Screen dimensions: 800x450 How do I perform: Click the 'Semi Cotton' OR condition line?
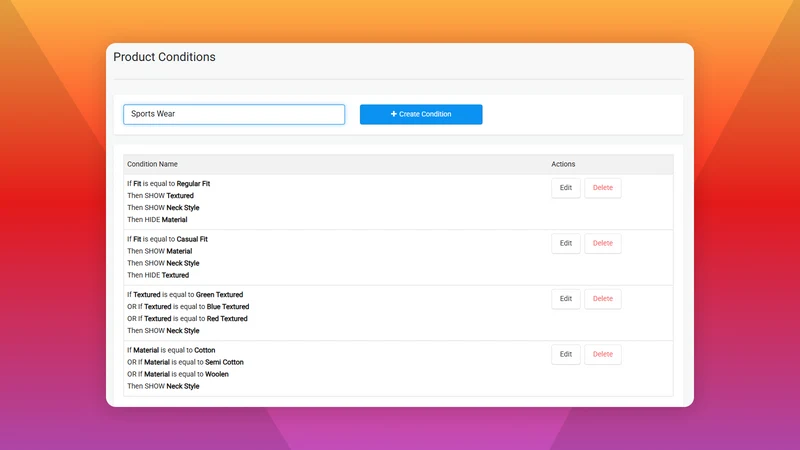point(185,362)
